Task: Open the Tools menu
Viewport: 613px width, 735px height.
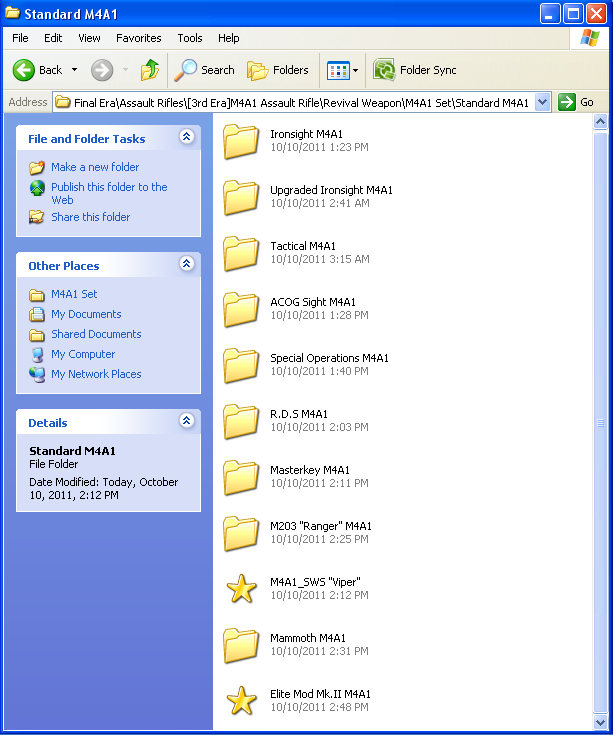Action: 190,38
